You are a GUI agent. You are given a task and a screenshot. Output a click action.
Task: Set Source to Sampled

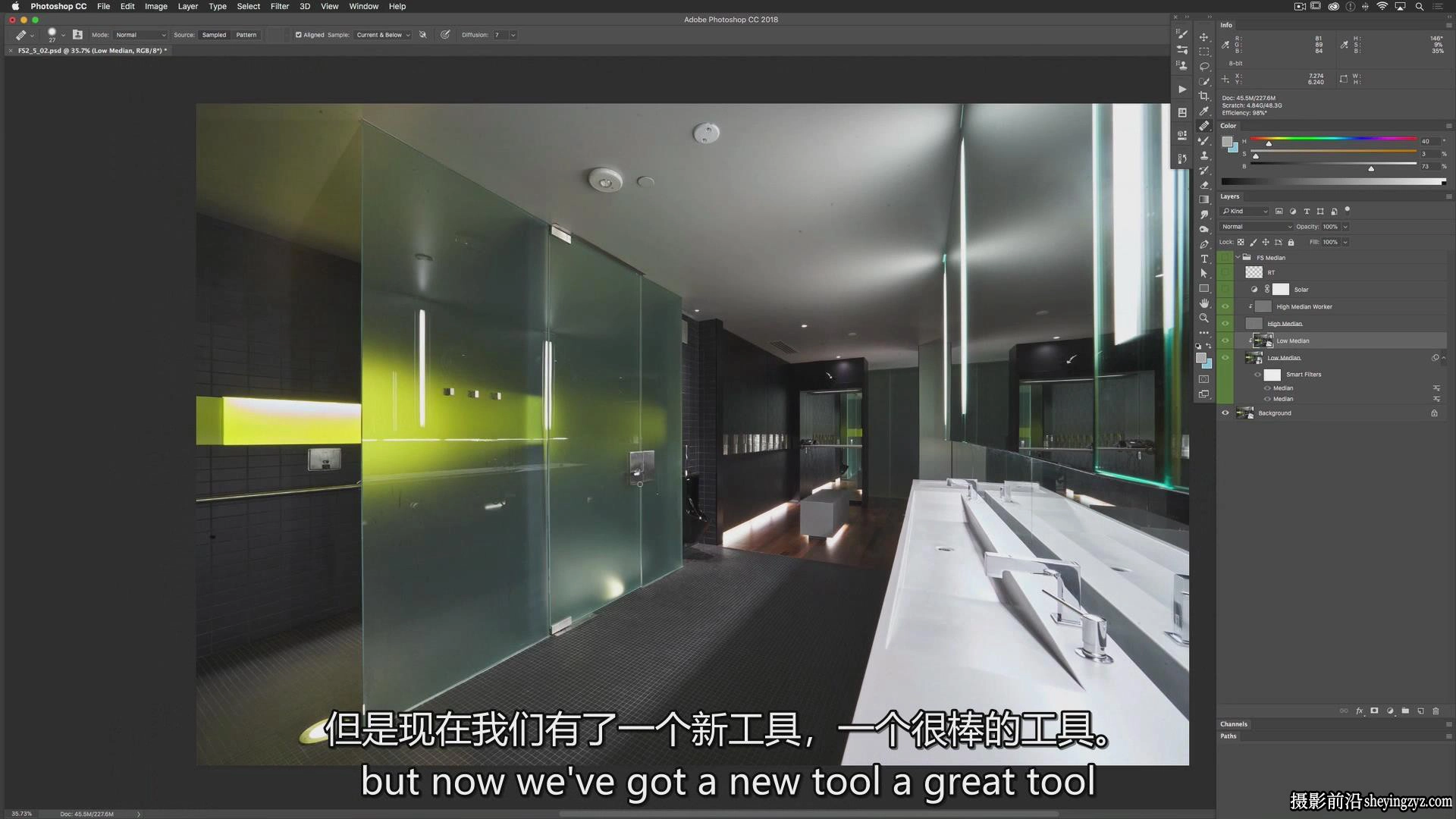pyautogui.click(x=214, y=35)
